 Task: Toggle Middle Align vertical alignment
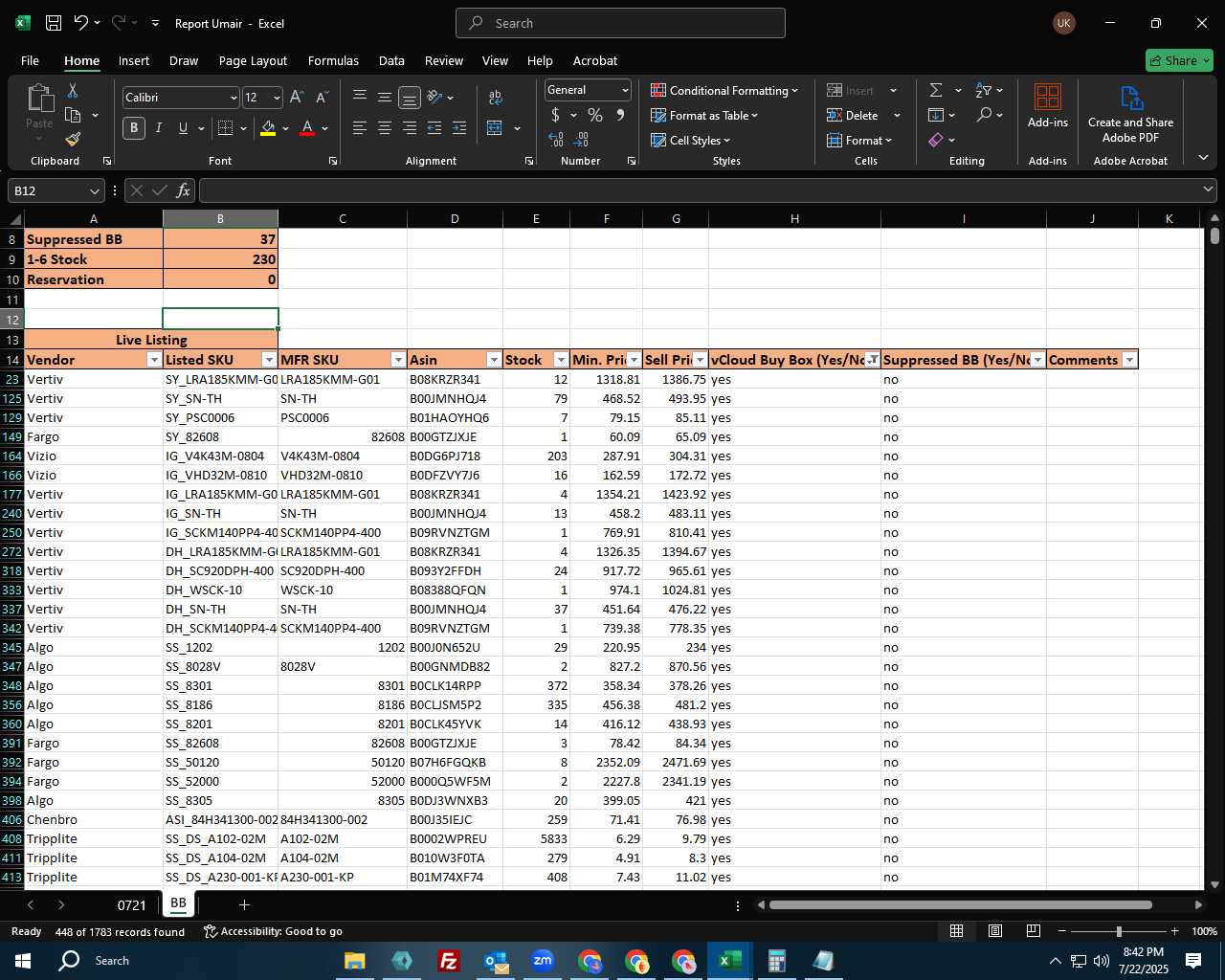coord(384,98)
